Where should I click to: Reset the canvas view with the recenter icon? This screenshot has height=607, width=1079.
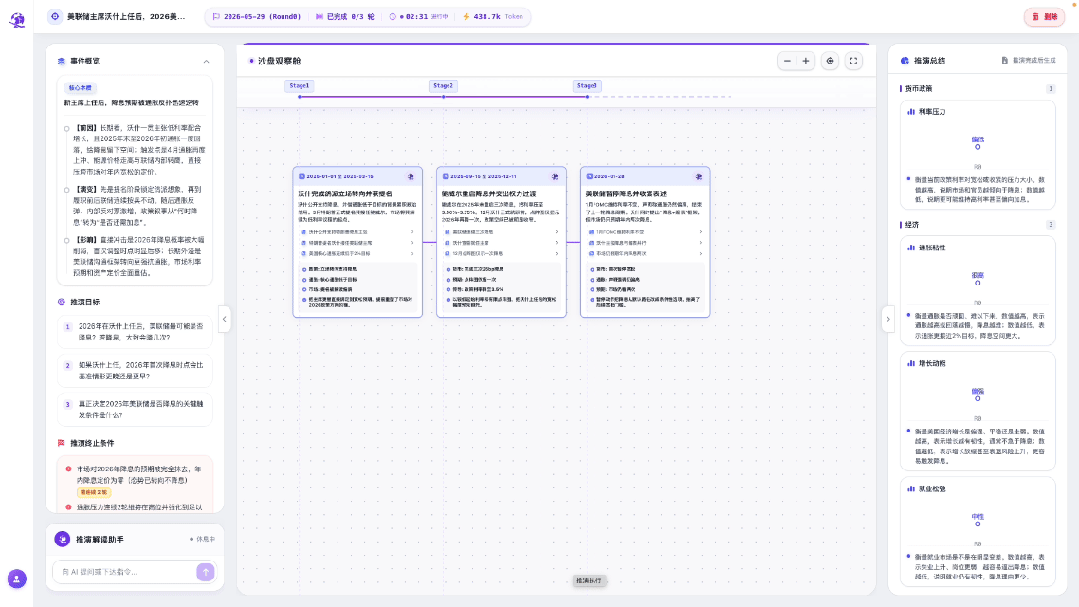tap(830, 61)
